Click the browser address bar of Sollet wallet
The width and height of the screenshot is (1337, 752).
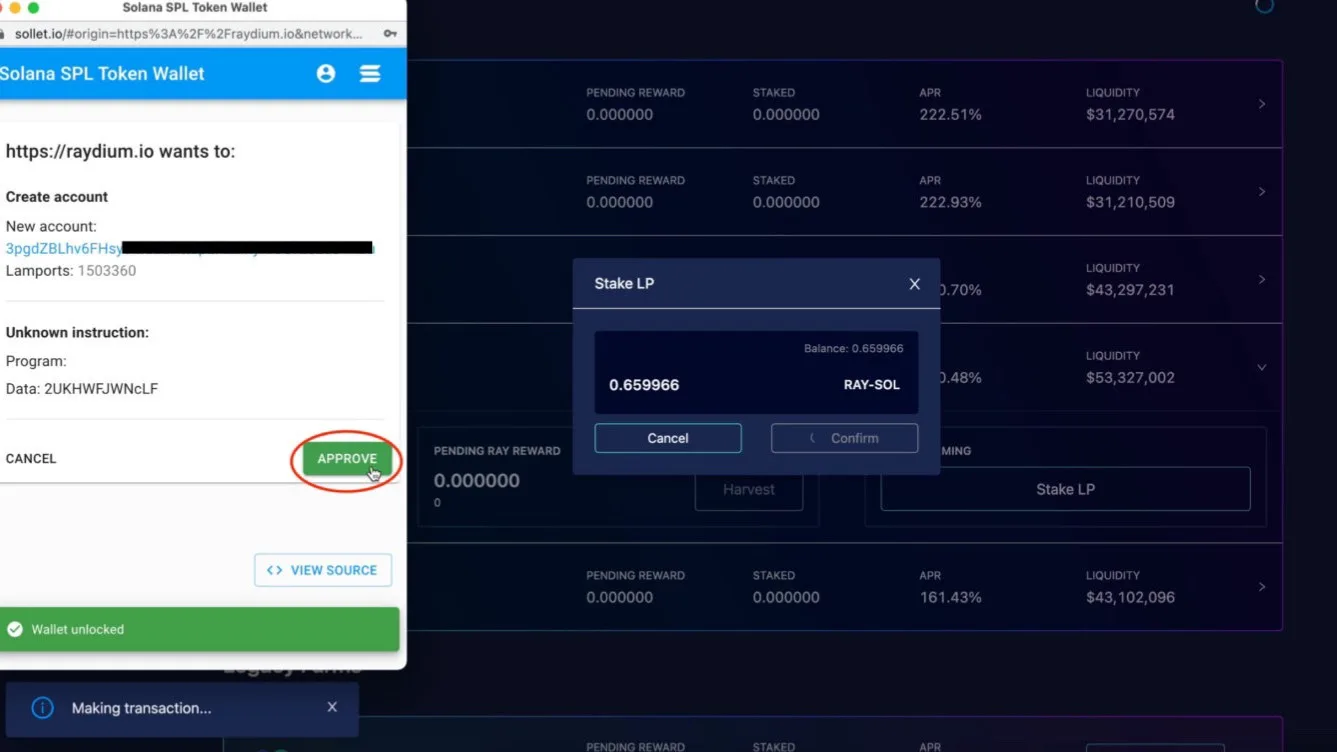188,33
